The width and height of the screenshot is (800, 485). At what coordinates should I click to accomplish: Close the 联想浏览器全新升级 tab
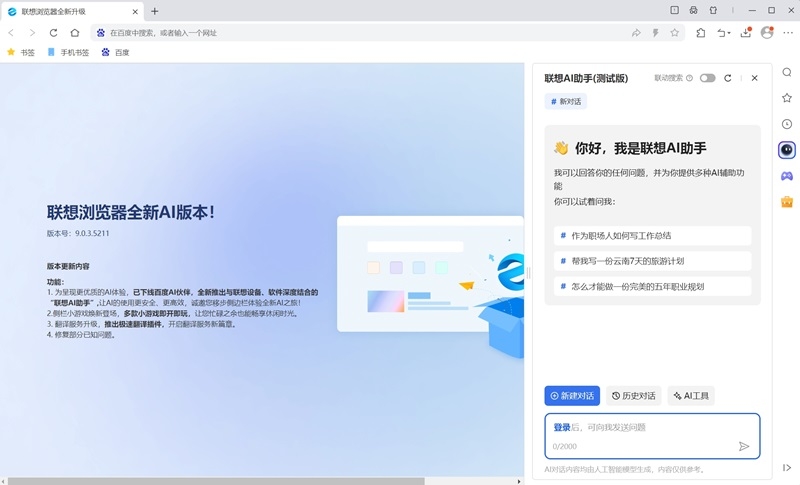click(135, 11)
